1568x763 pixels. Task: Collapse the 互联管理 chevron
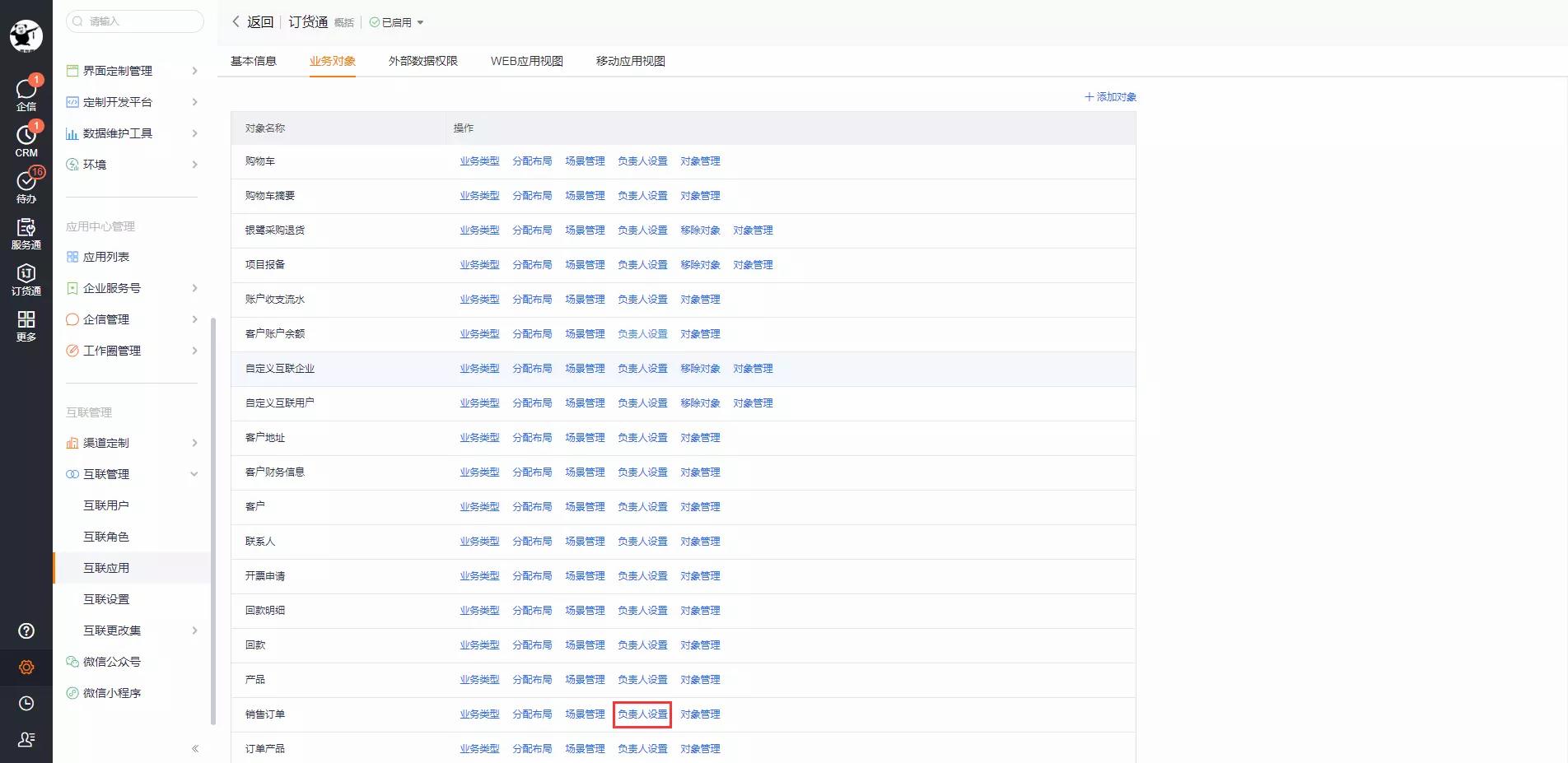pos(194,474)
